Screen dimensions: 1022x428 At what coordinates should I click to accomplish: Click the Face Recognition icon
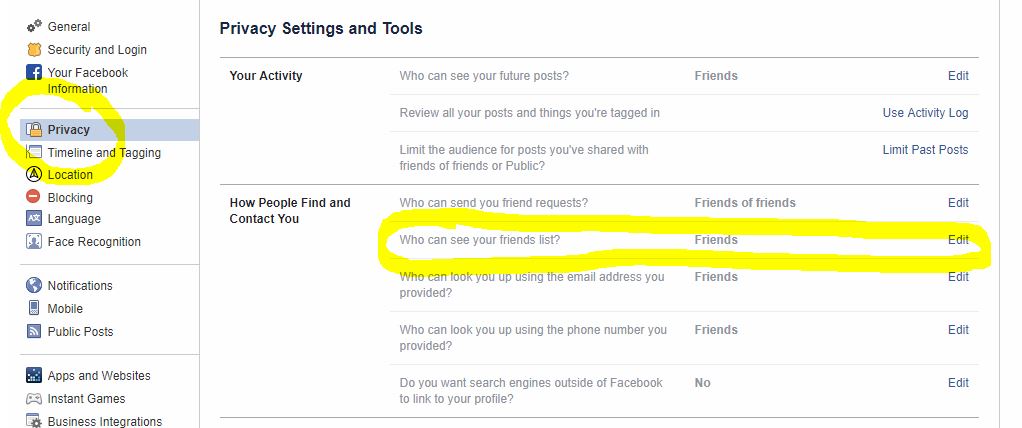34,241
